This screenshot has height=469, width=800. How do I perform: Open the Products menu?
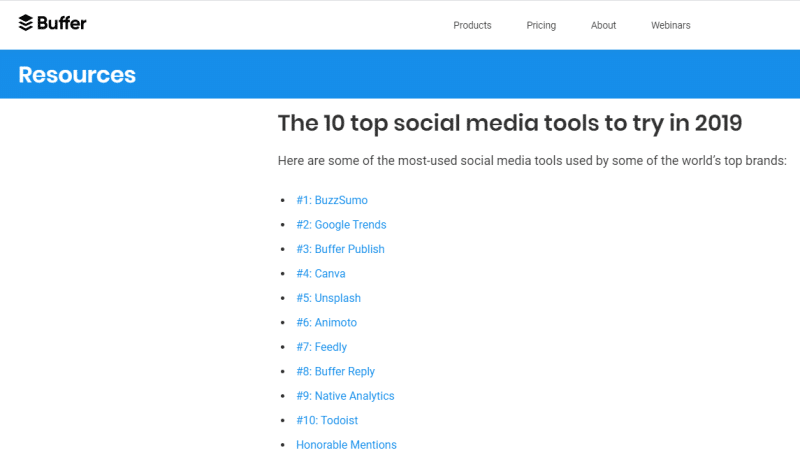pyautogui.click(x=472, y=26)
